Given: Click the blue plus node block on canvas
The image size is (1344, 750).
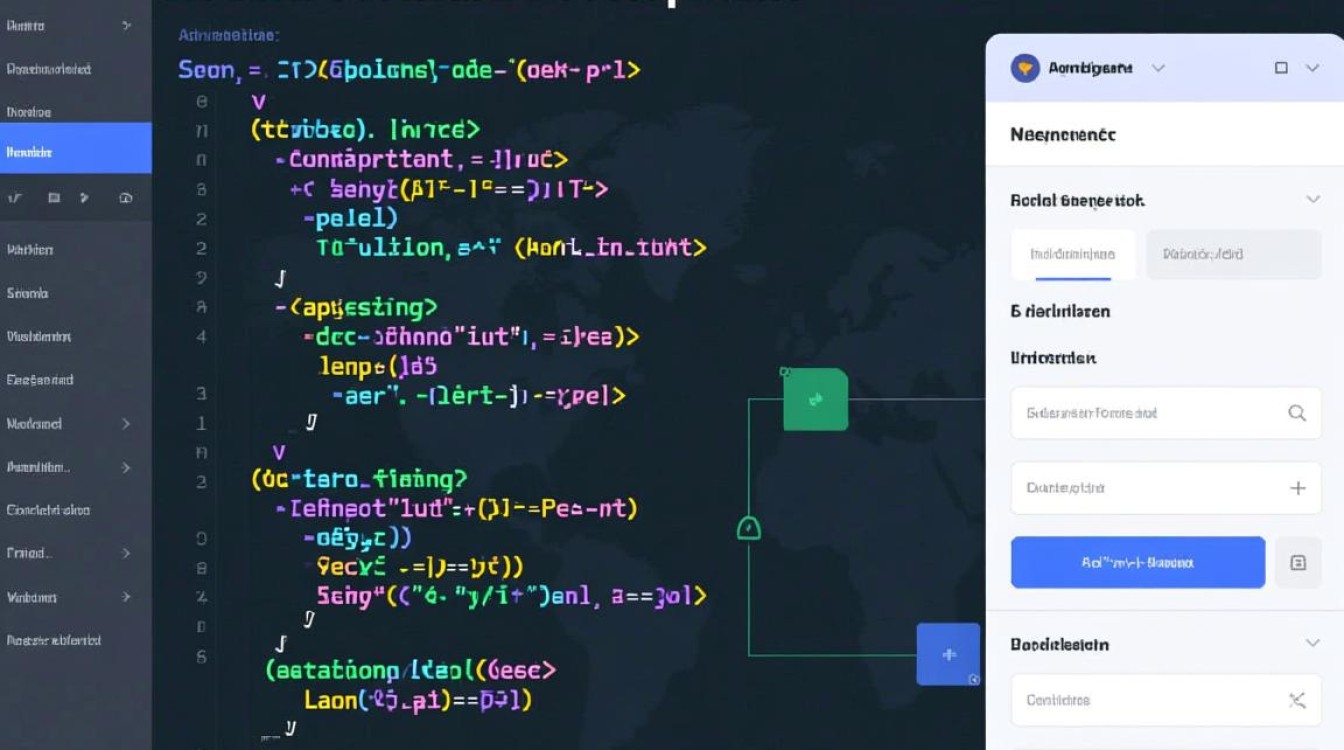Looking at the screenshot, I should 948,654.
